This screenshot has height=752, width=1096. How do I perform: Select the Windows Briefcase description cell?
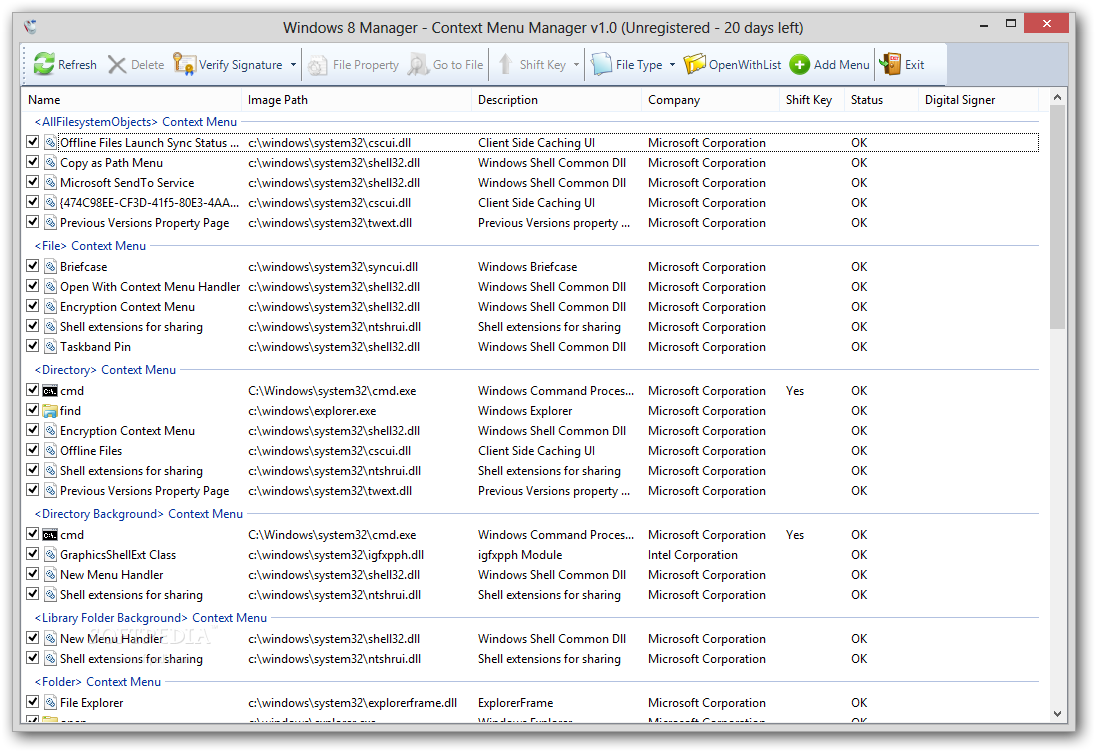click(x=528, y=267)
